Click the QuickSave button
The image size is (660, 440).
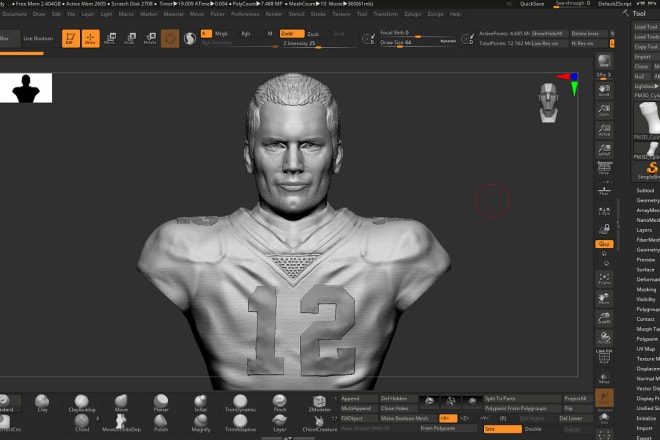(x=532, y=4)
